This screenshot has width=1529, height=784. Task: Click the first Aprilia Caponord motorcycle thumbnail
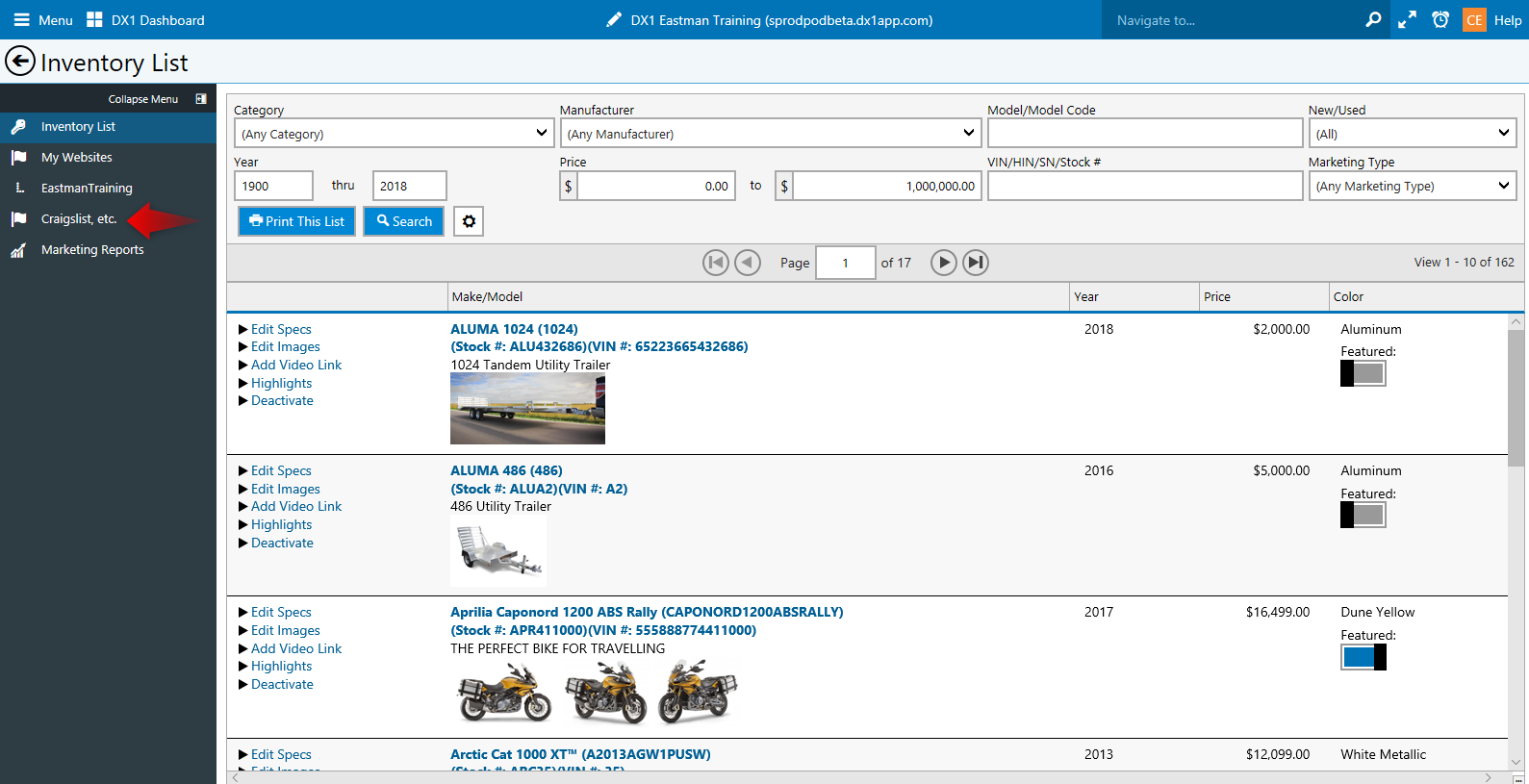(505, 693)
